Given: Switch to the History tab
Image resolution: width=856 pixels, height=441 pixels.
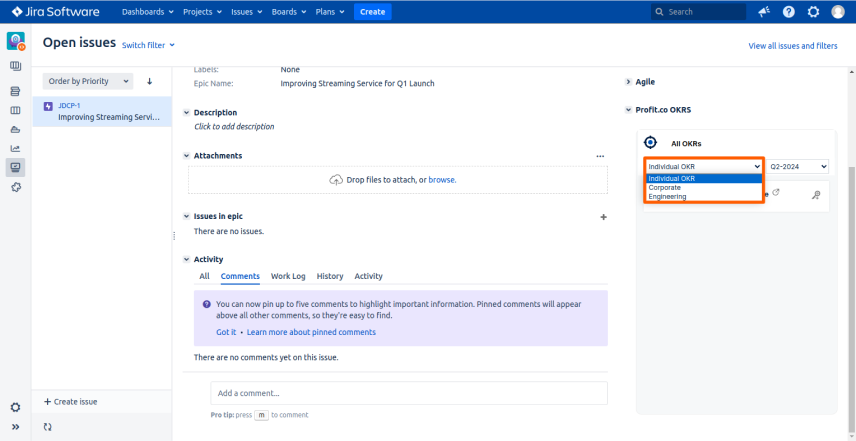Looking at the screenshot, I should tap(330, 276).
